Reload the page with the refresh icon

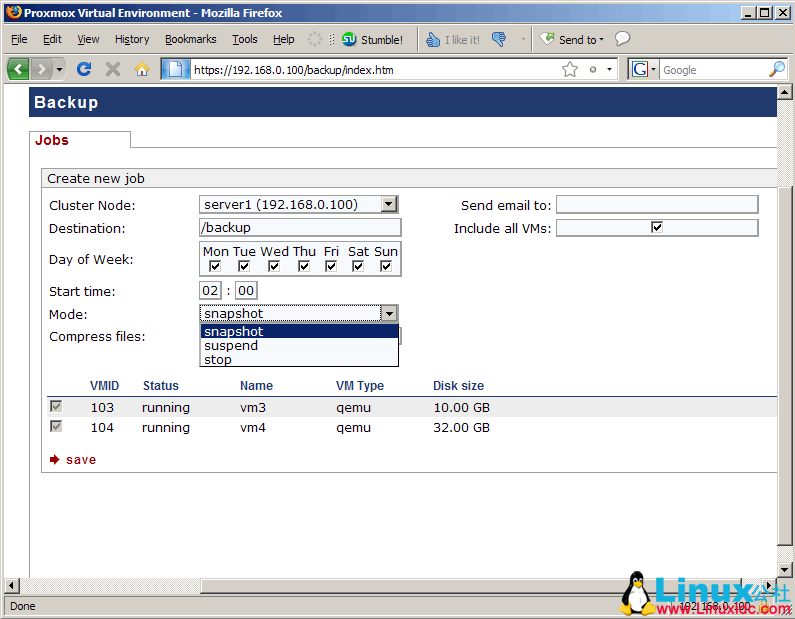pos(84,69)
